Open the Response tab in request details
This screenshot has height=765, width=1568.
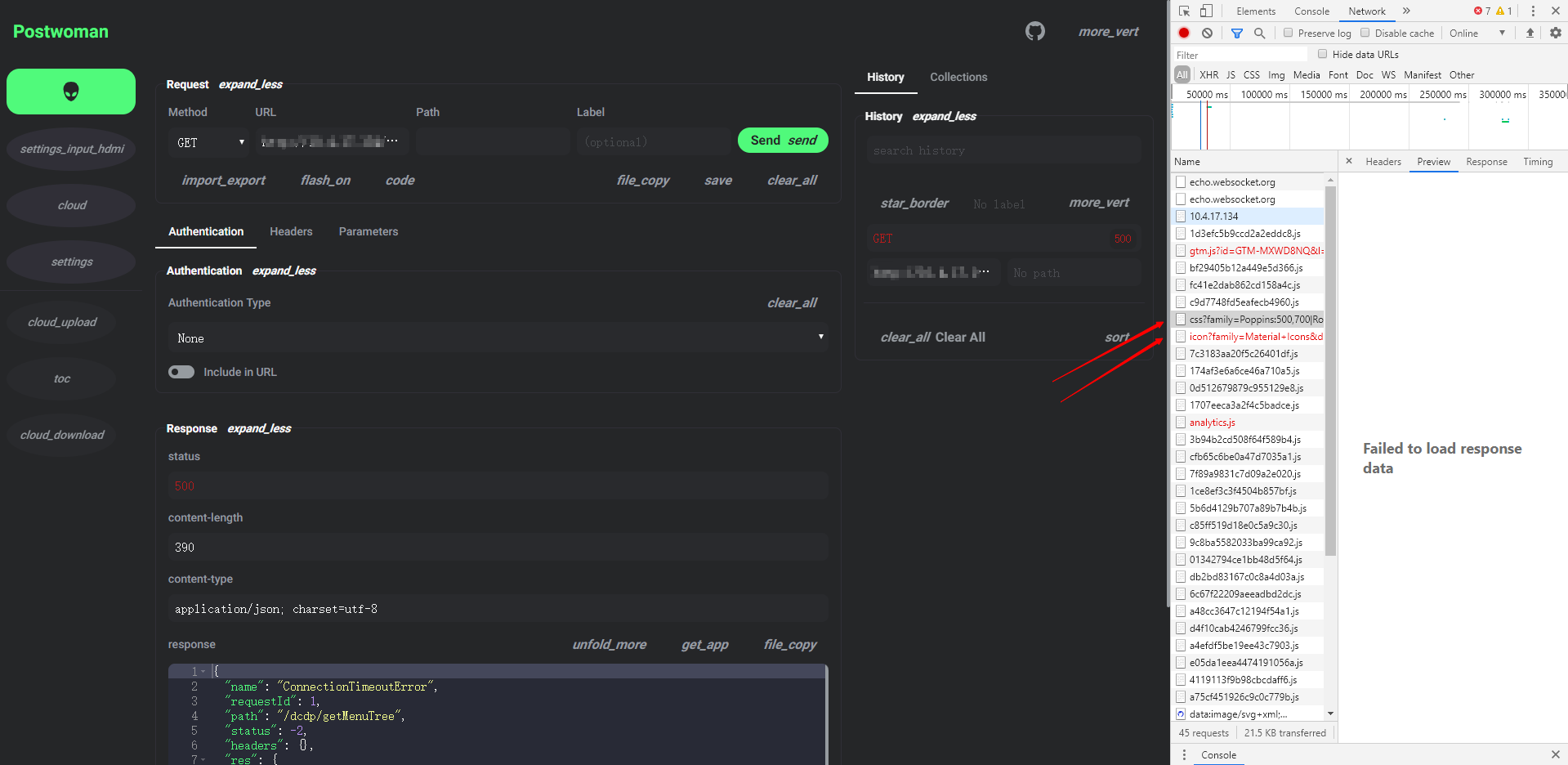point(1486,162)
